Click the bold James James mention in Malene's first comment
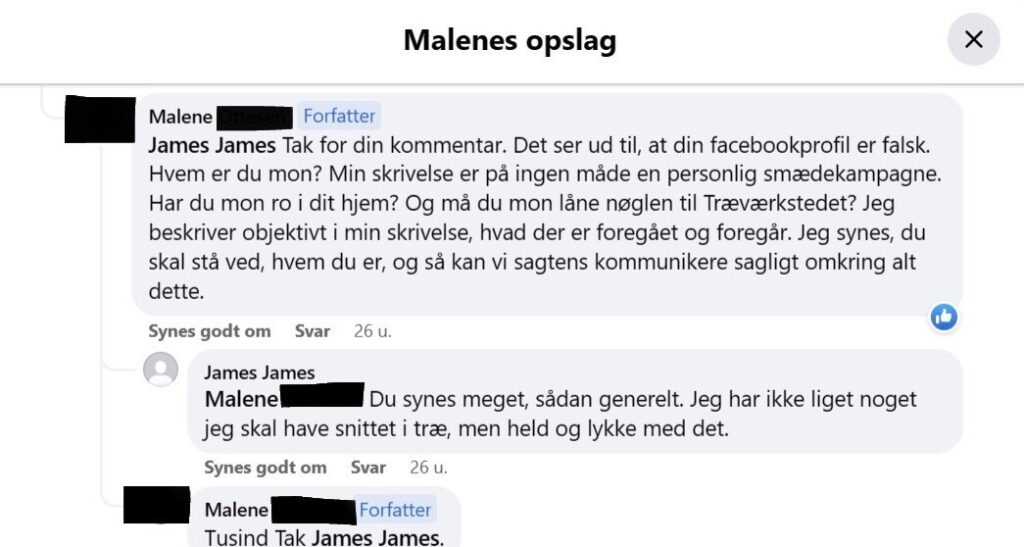 pyautogui.click(x=212, y=145)
